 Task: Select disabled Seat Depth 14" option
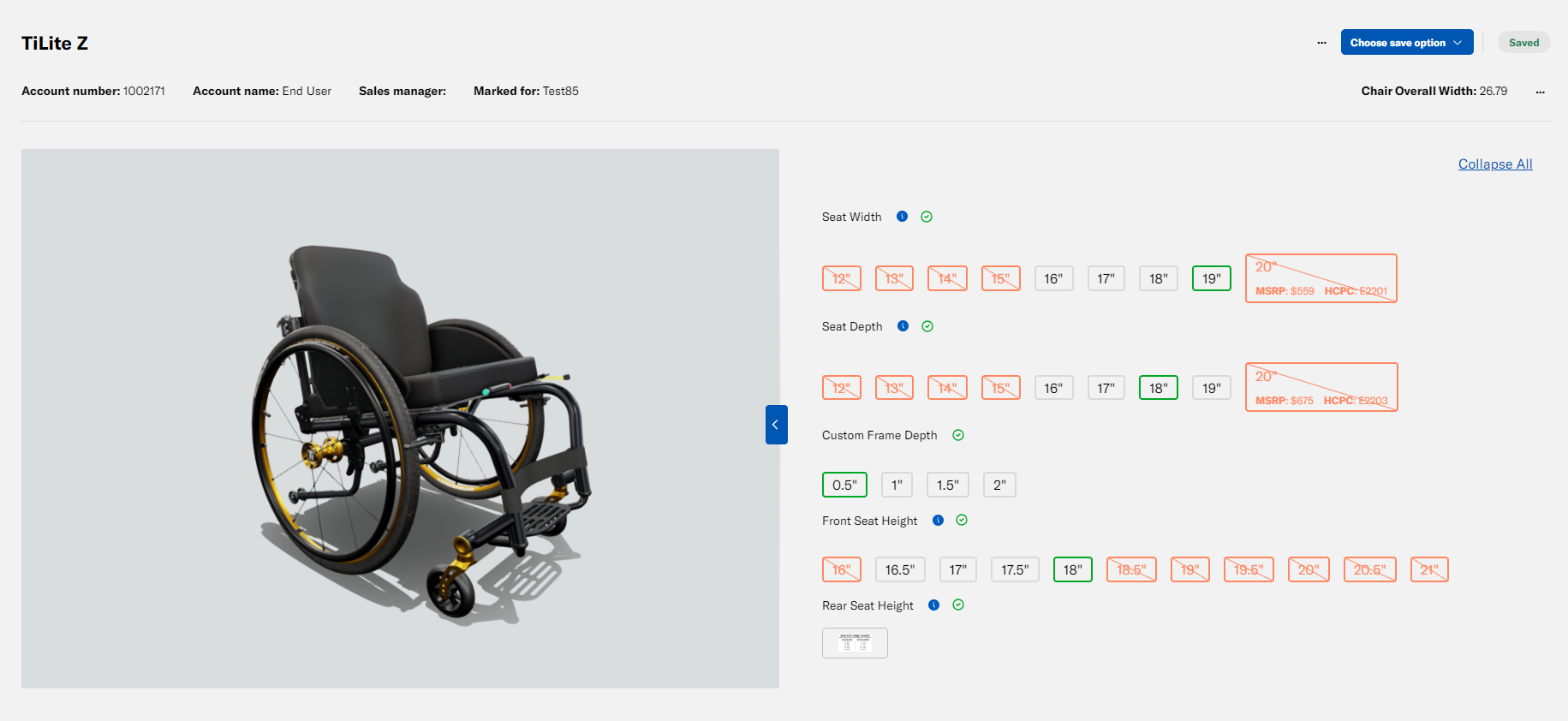[x=947, y=388]
